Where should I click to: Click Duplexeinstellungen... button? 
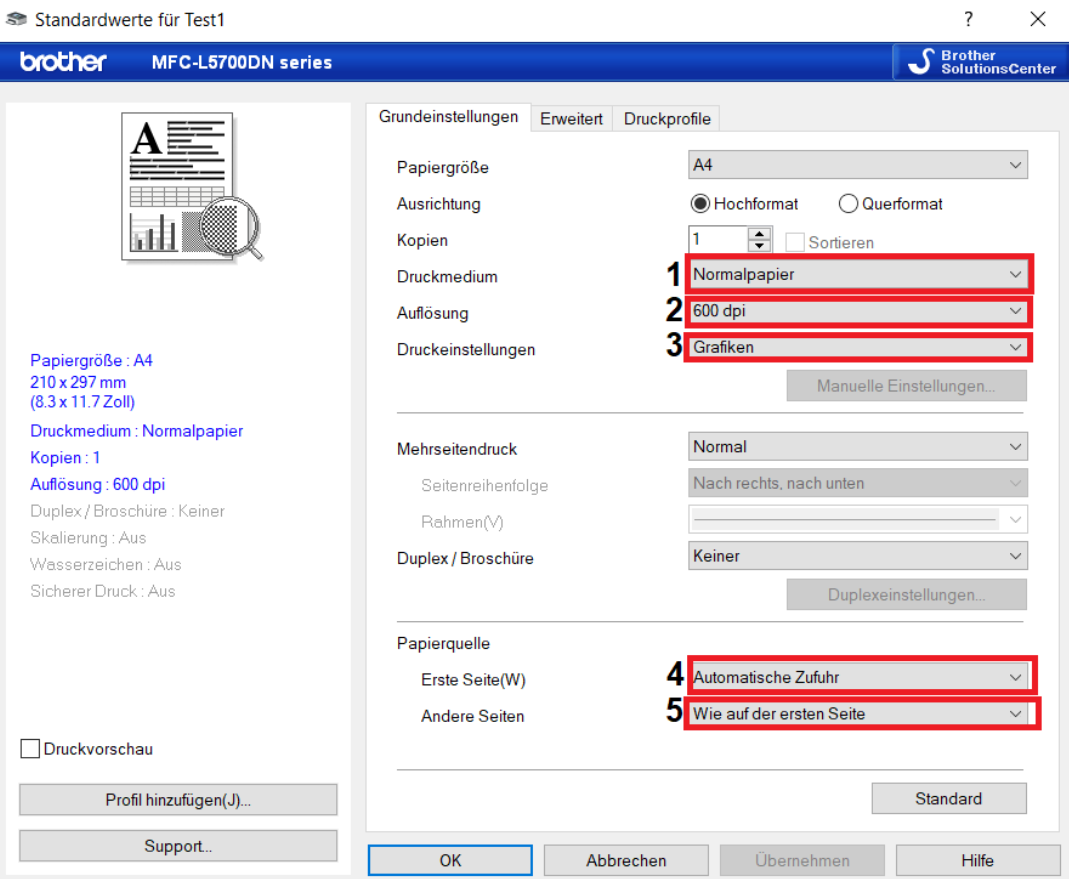pyautogui.click(x=906, y=595)
